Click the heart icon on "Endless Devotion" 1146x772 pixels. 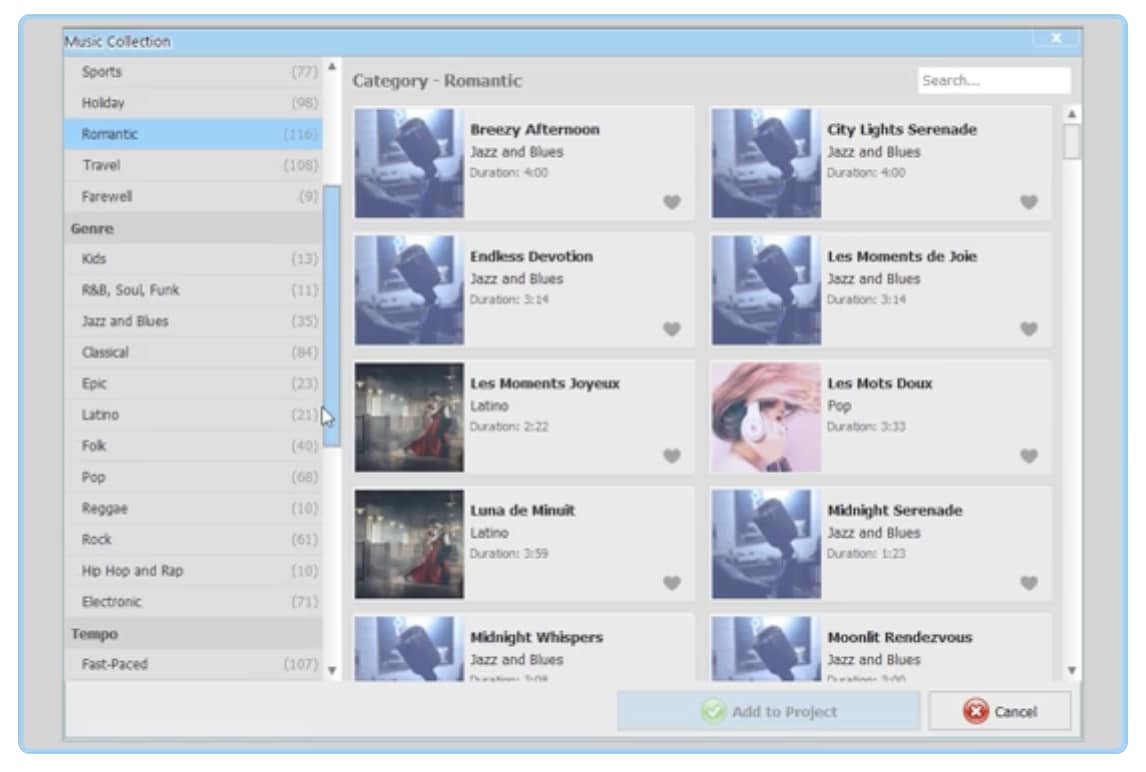tap(670, 328)
